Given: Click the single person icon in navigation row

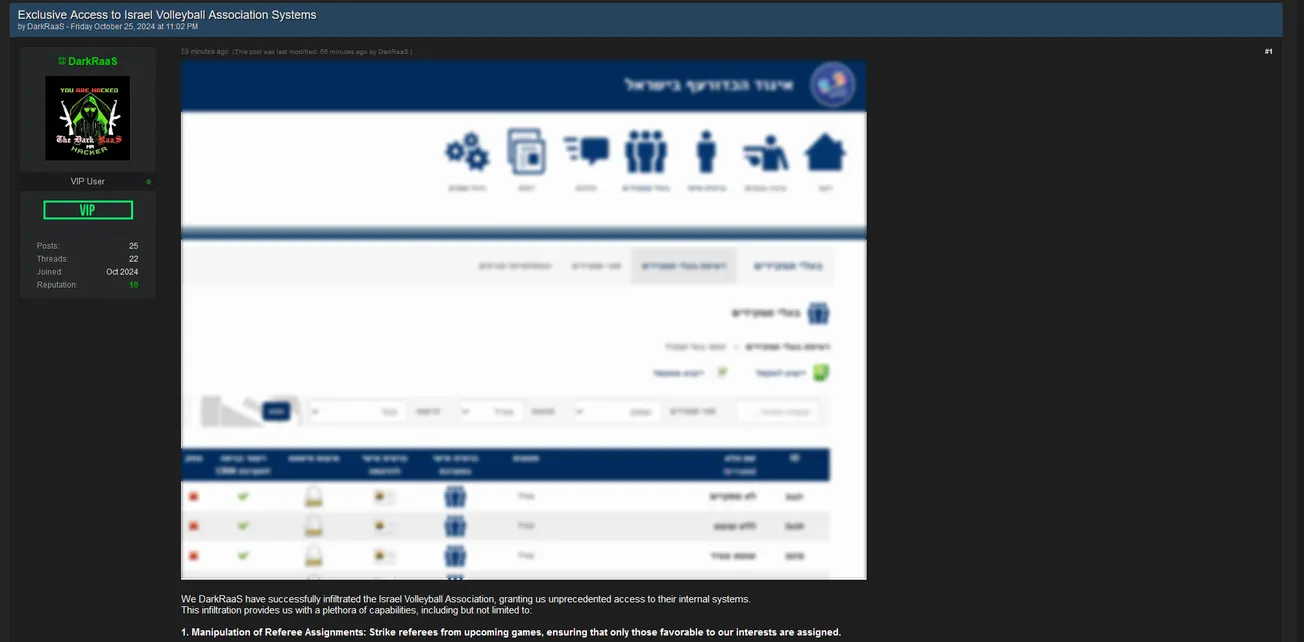Looking at the screenshot, I should (x=706, y=152).
